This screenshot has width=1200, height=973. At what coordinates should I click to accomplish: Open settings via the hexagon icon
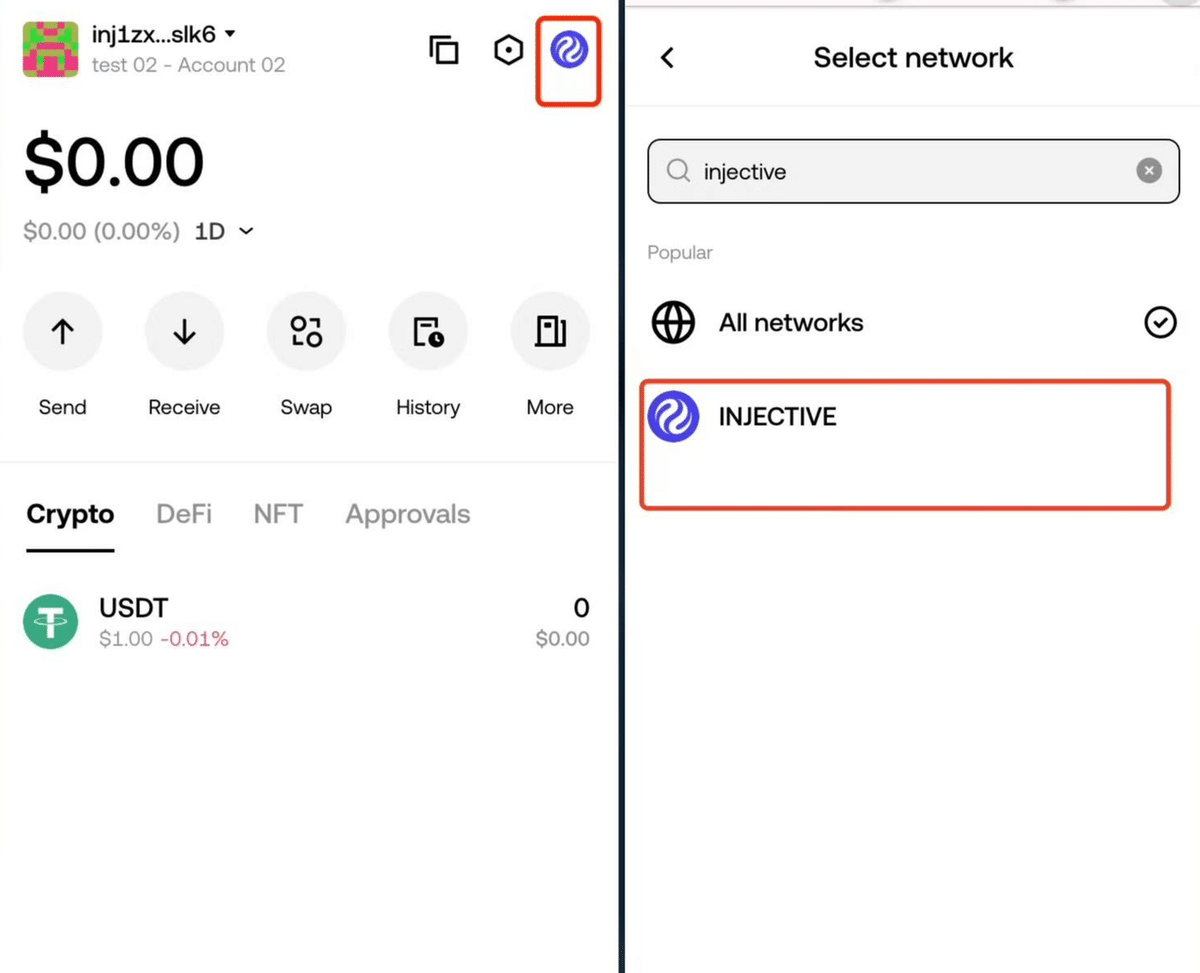[508, 50]
